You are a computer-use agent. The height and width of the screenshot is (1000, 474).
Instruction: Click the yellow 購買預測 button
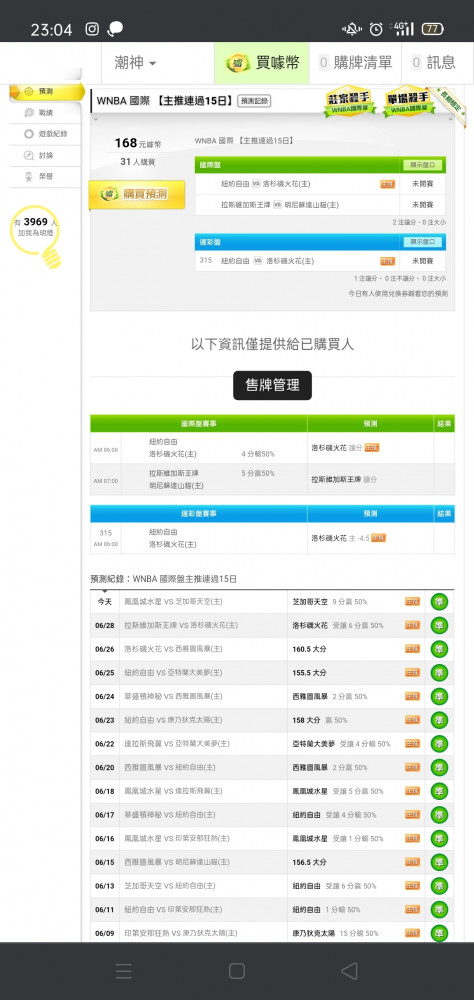(137, 195)
